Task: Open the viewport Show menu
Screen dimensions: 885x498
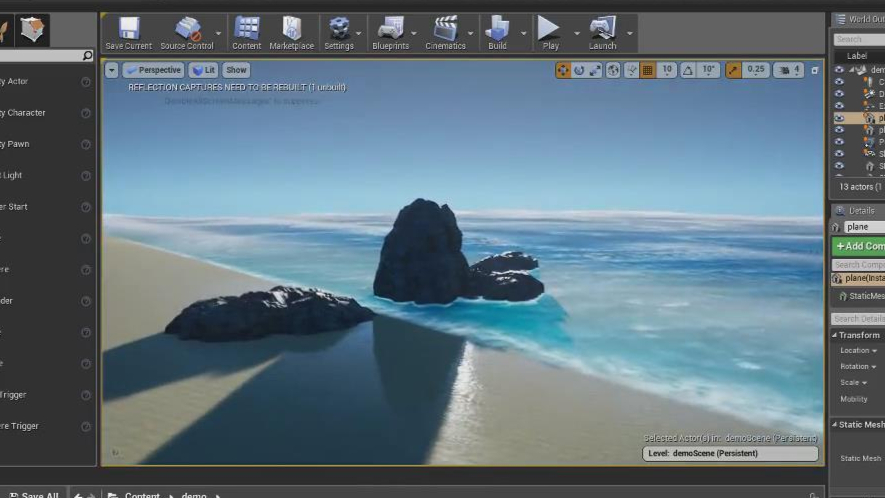Action: (x=236, y=70)
